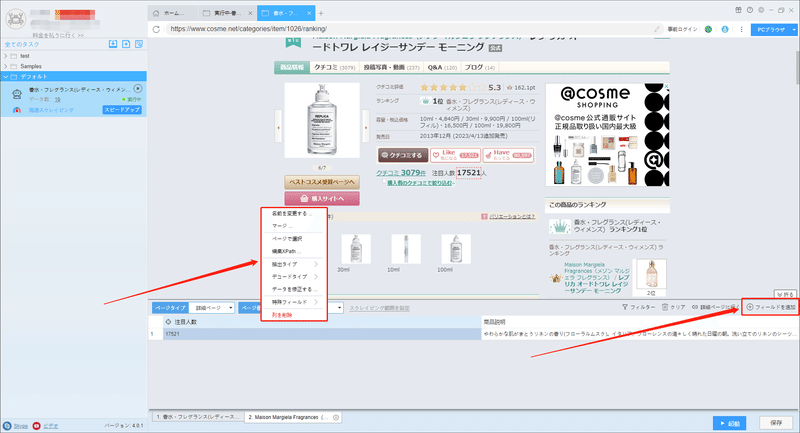Click the スピードアップ button

point(122,110)
